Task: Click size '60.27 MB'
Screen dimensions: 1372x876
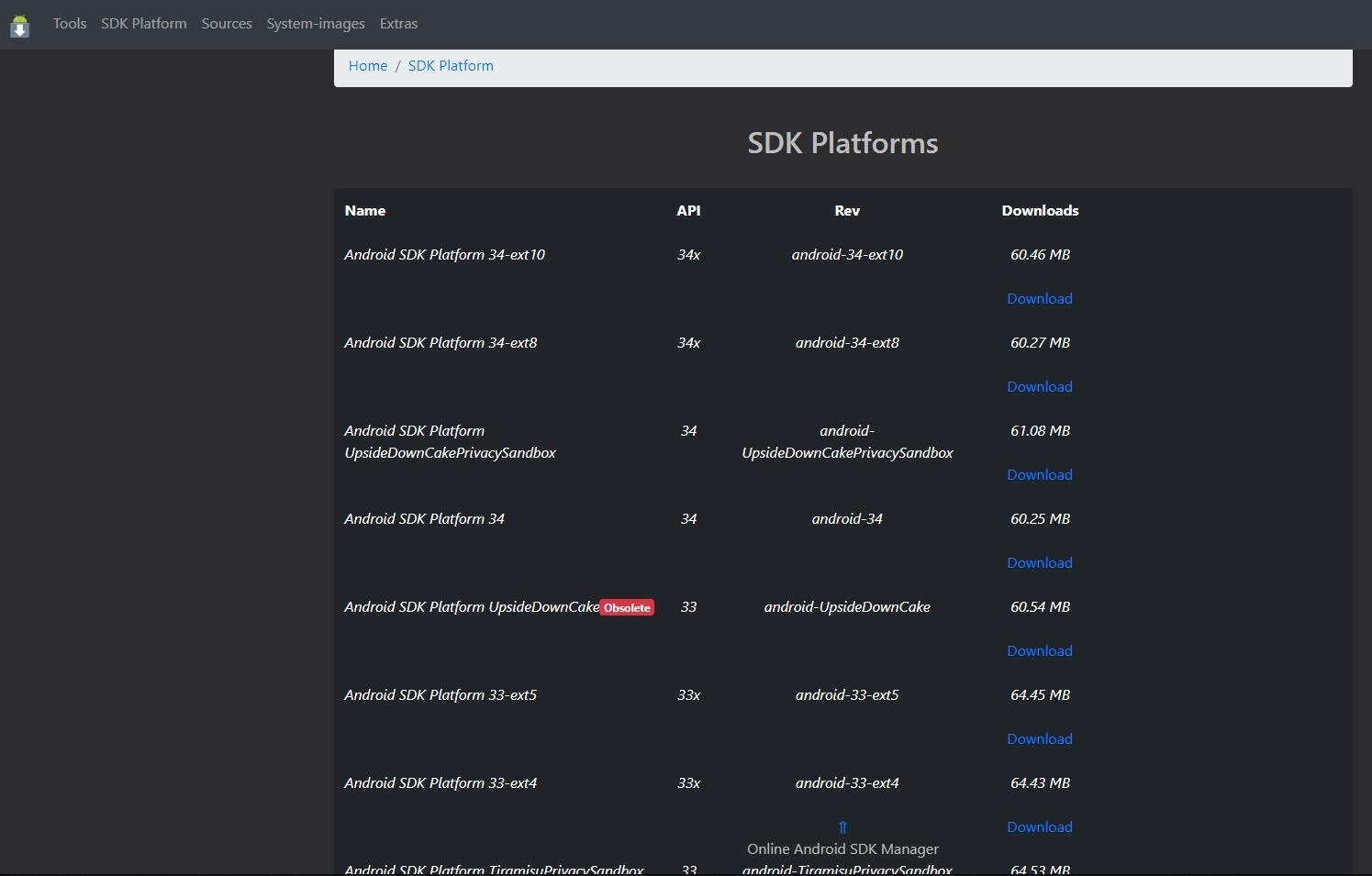Action: point(1040,343)
